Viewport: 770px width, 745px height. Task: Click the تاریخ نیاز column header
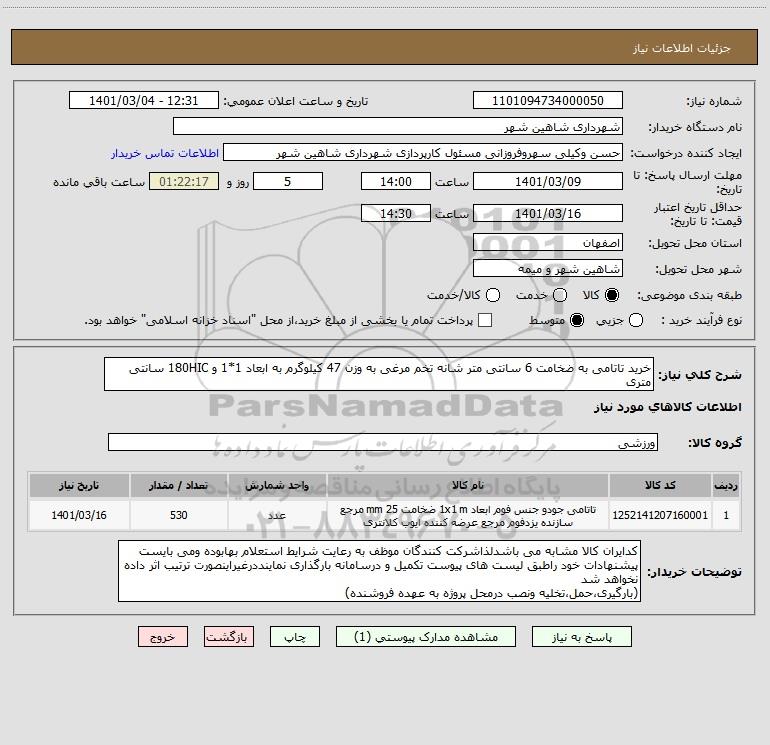point(79,486)
